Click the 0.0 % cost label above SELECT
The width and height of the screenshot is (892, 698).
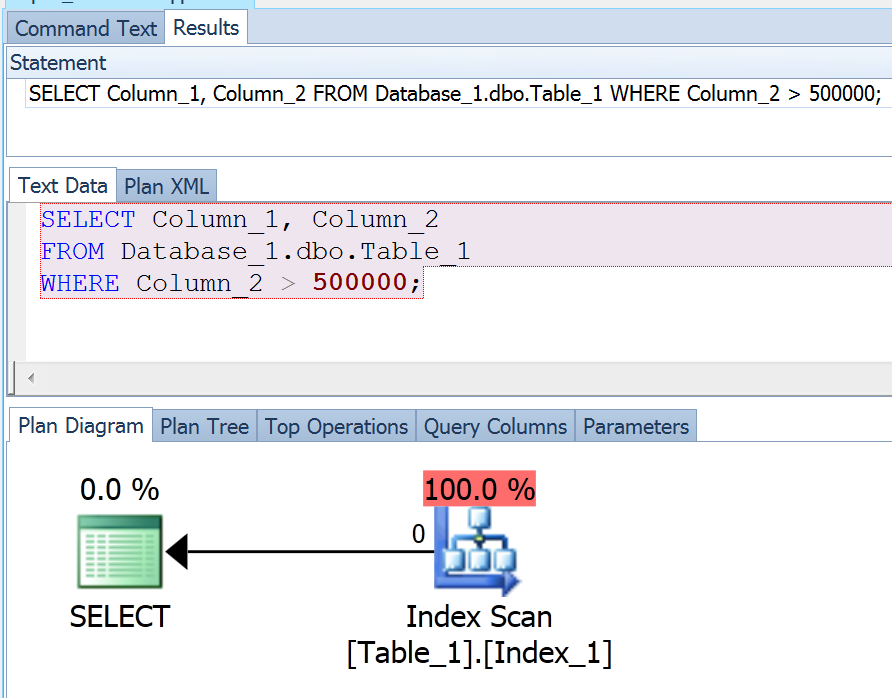coord(119,490)
